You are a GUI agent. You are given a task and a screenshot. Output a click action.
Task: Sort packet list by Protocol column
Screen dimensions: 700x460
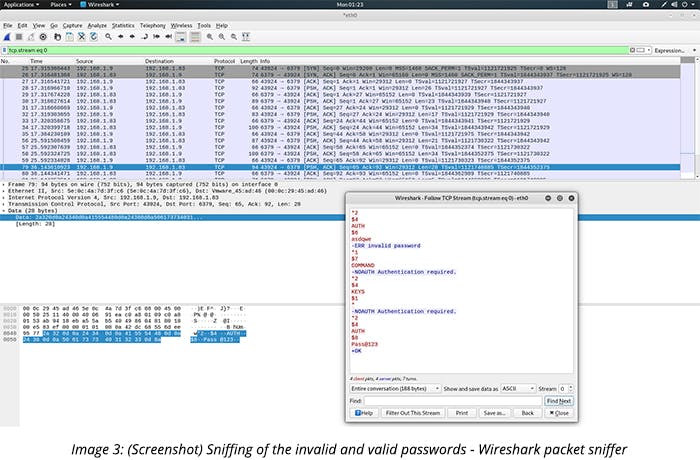[224, 61]
